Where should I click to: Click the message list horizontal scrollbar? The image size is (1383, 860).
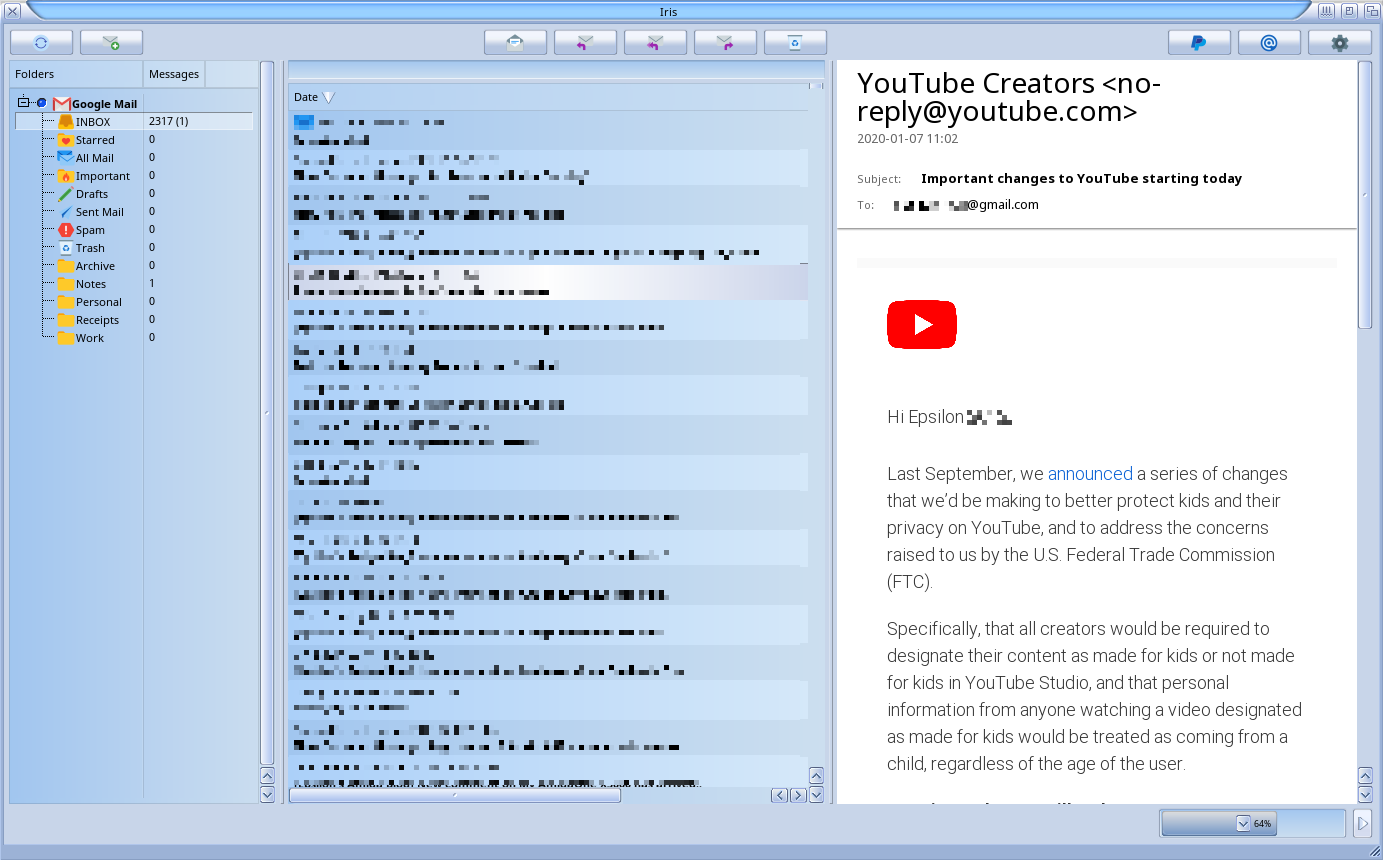tap(454, 796)
